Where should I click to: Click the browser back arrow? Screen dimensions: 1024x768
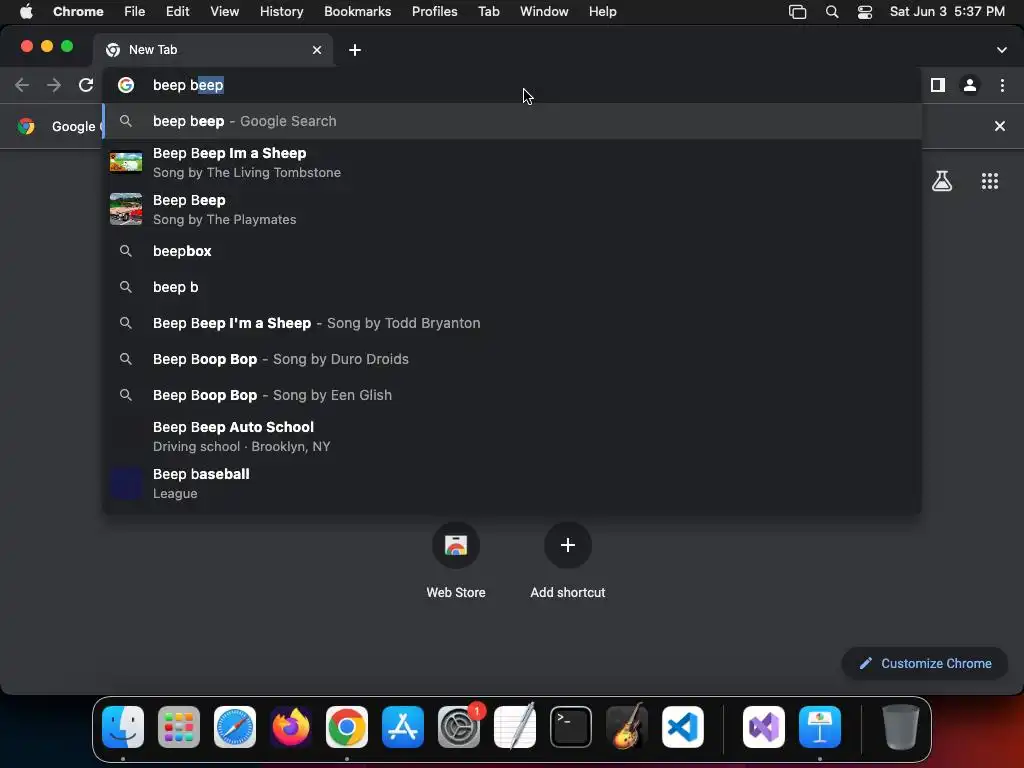(x=22, y=85)
